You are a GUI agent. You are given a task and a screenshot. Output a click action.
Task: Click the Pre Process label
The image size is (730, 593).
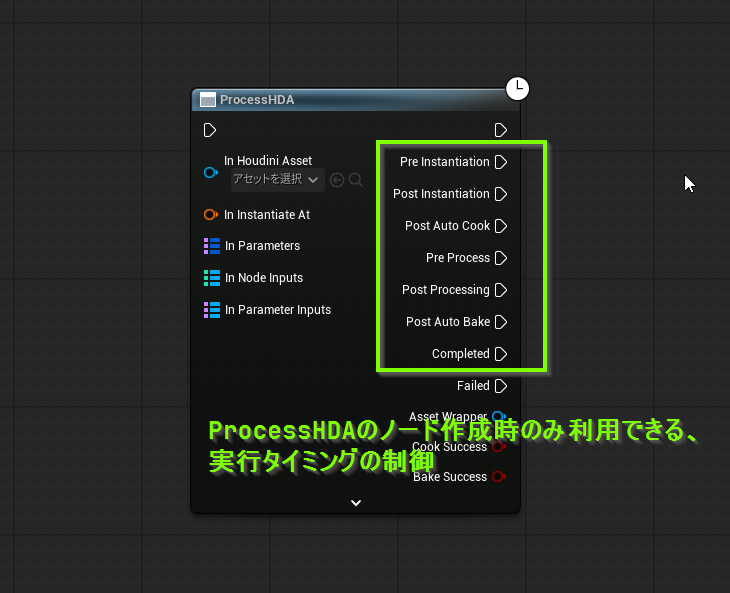tap(458, 258)
